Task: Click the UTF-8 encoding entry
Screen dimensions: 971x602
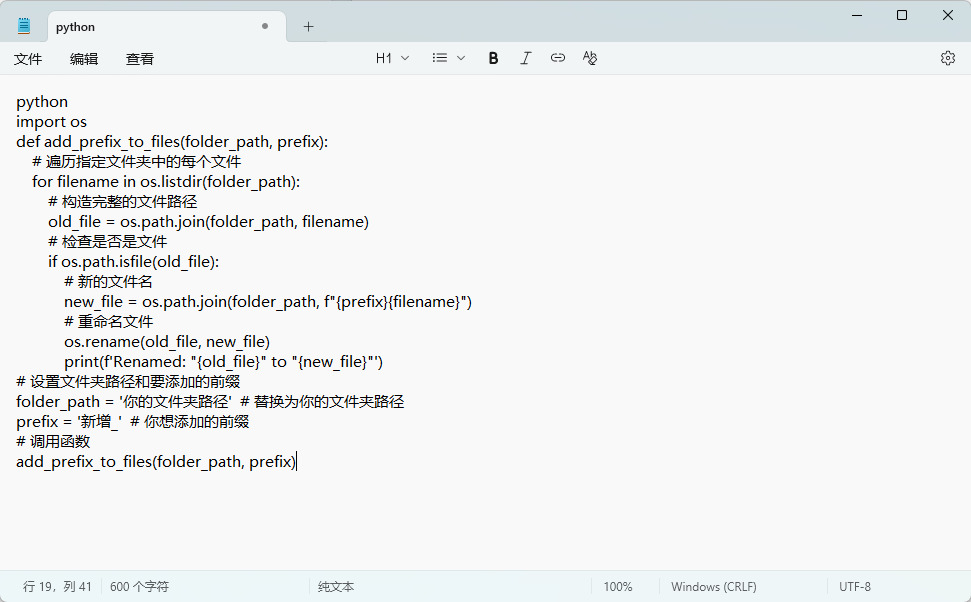Action: point(855,587)
